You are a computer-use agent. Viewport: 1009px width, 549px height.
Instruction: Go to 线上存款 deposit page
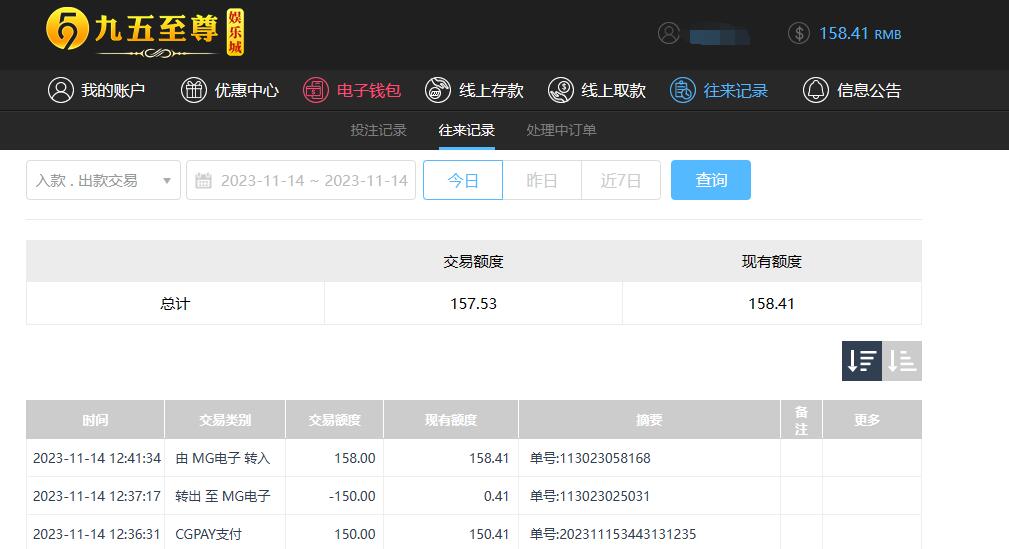pyautogui.click(x=474, y=90)
